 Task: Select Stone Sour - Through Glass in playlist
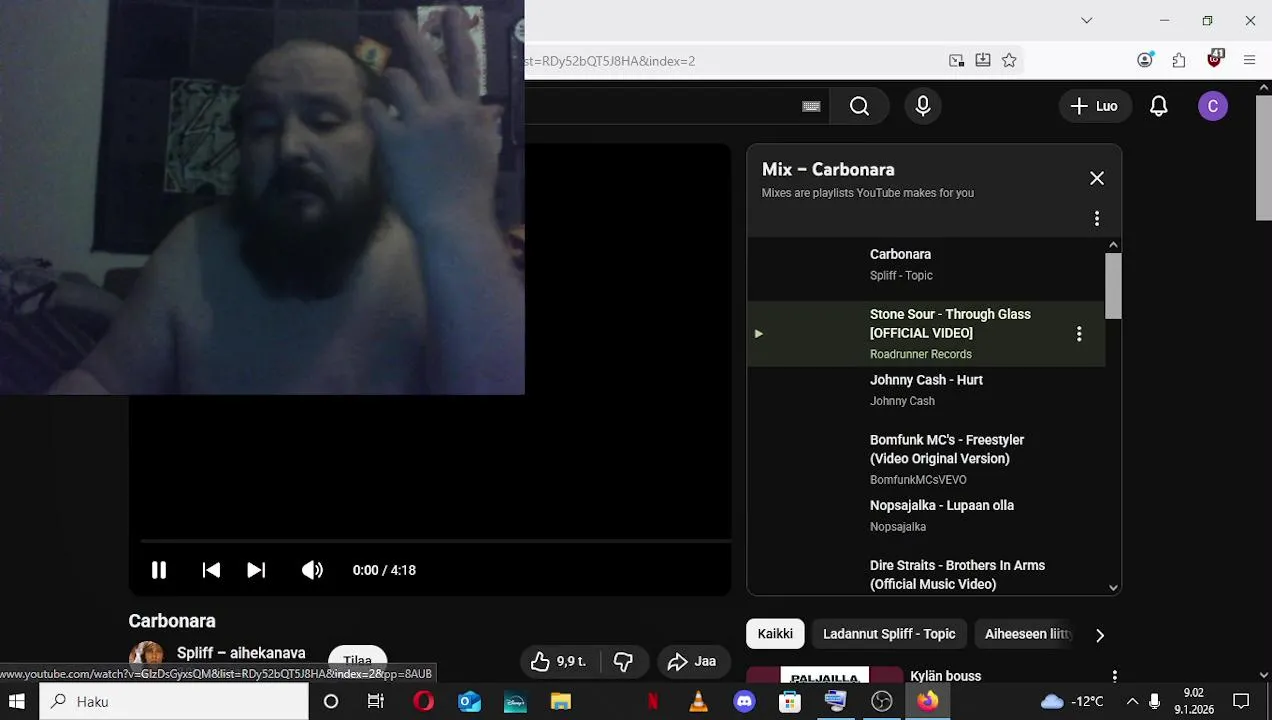click(926, 334)
